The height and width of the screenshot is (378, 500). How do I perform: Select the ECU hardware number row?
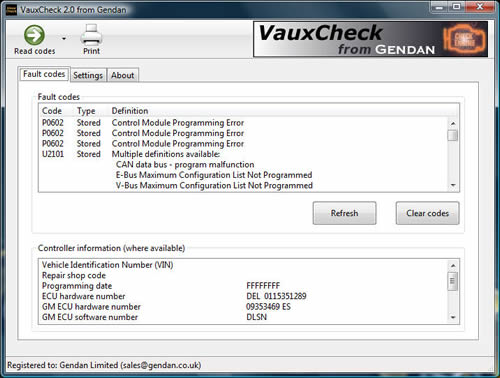coord(243,296)
